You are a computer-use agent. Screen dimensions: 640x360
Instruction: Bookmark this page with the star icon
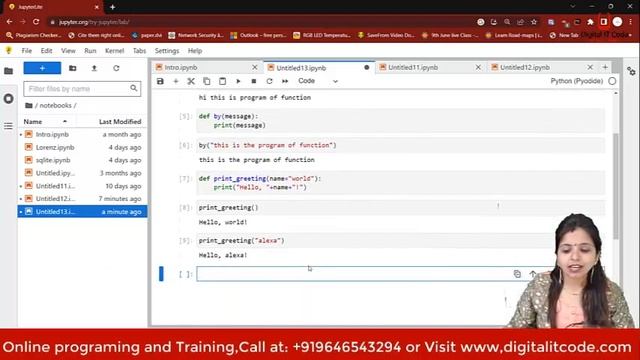click(534, 22)
